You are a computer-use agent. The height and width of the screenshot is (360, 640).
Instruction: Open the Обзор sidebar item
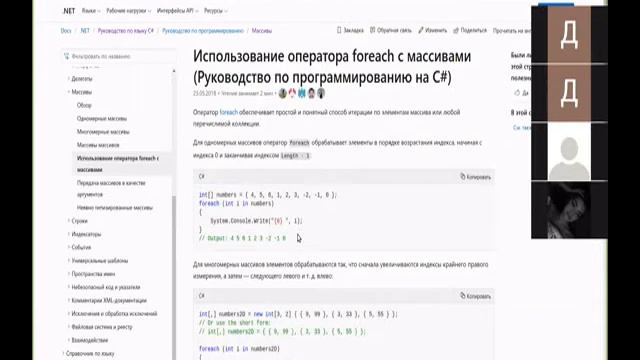(84, 105)
